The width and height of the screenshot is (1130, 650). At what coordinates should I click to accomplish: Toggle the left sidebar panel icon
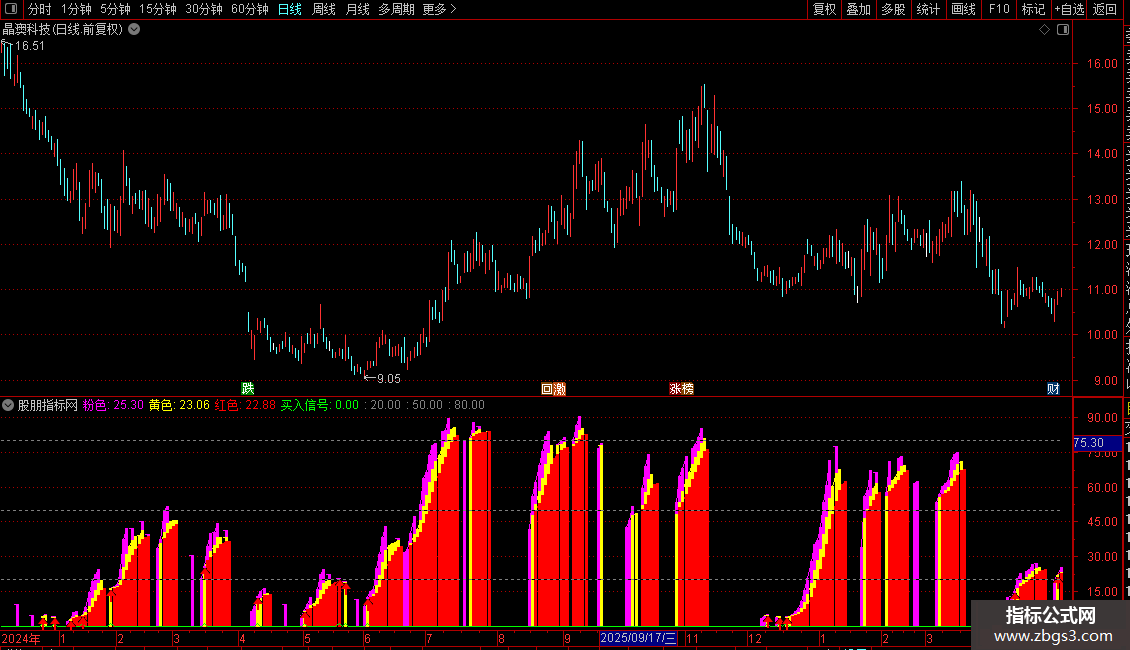[x=11, y=9]
